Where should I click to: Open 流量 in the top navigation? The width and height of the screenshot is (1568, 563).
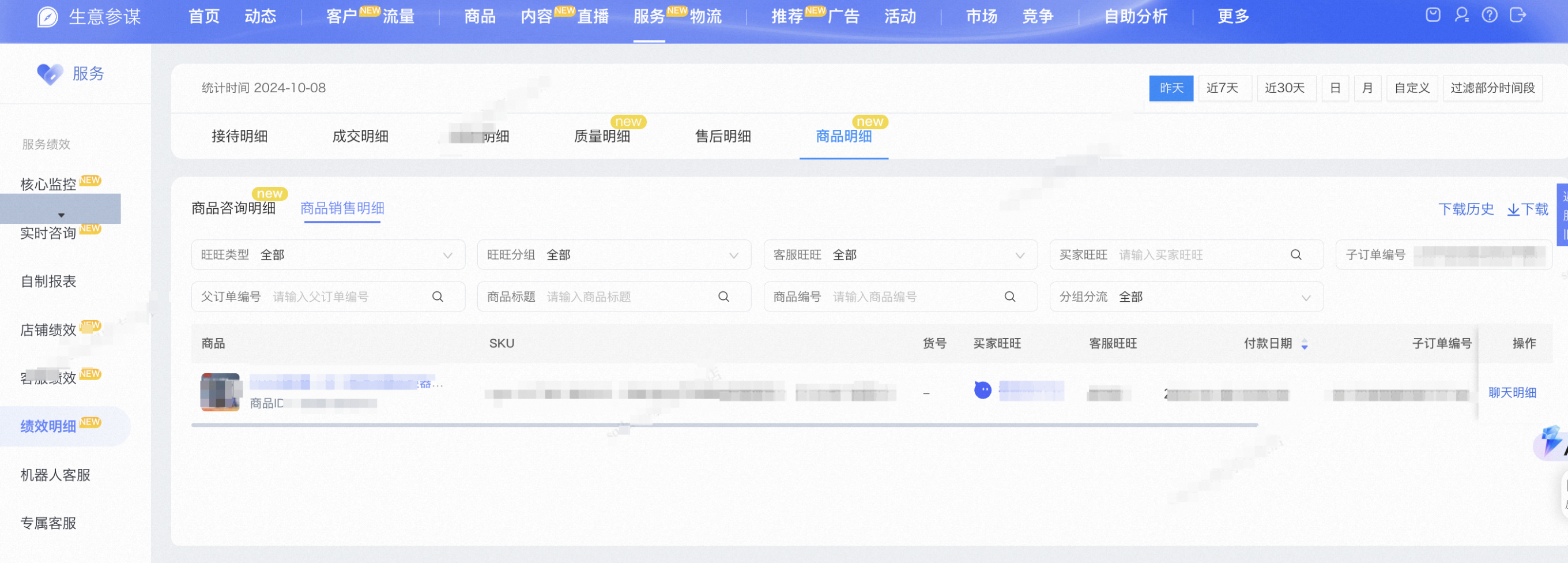[399, 17]
